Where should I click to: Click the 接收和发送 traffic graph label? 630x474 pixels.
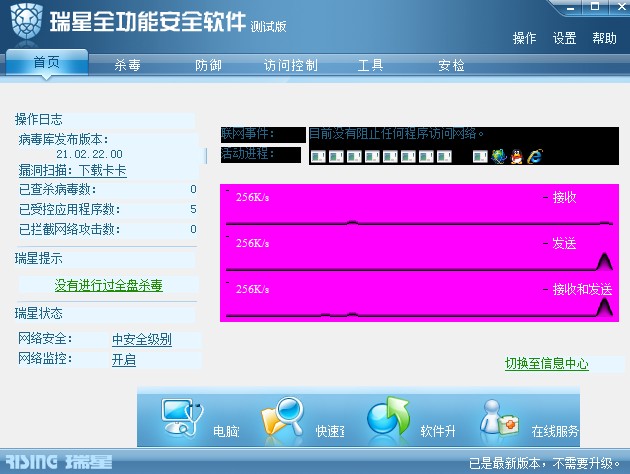pos(583,289)
